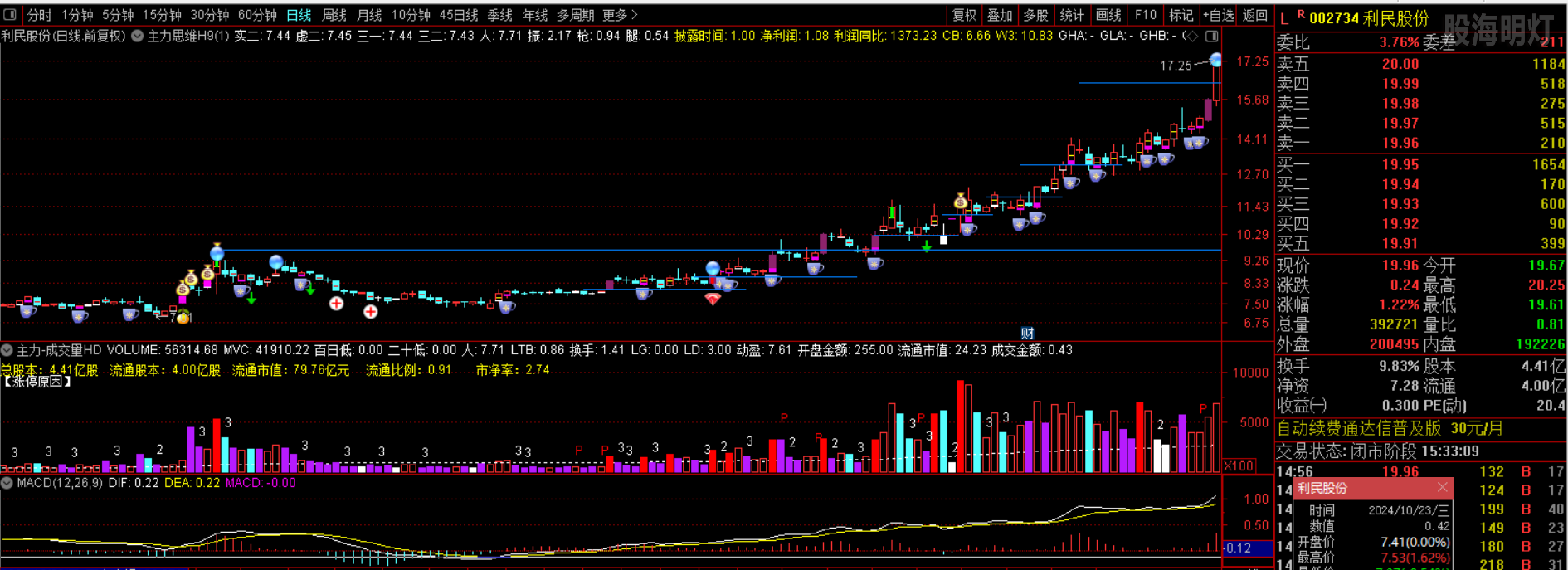Expand the MACD indicator dropdown

pyautogui.click(x=7, y=483)
